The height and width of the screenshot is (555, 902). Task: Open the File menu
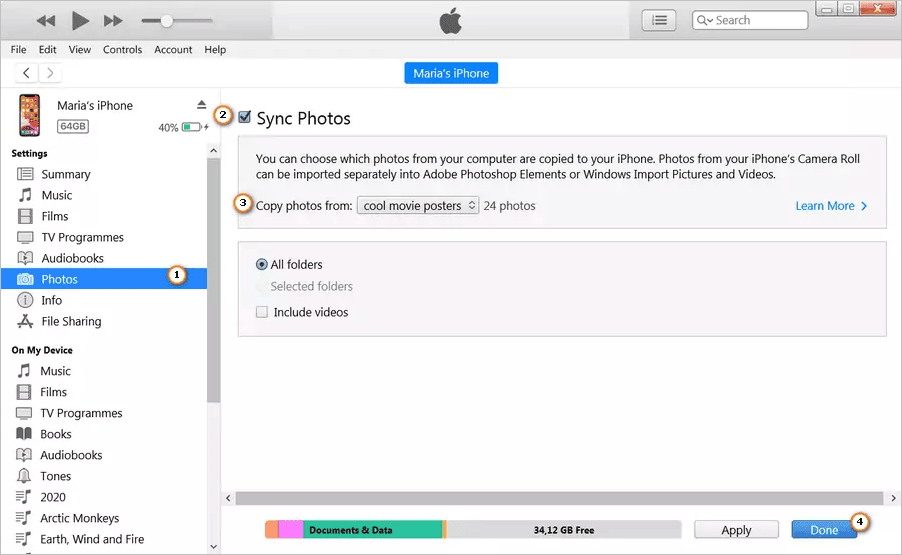18,49
